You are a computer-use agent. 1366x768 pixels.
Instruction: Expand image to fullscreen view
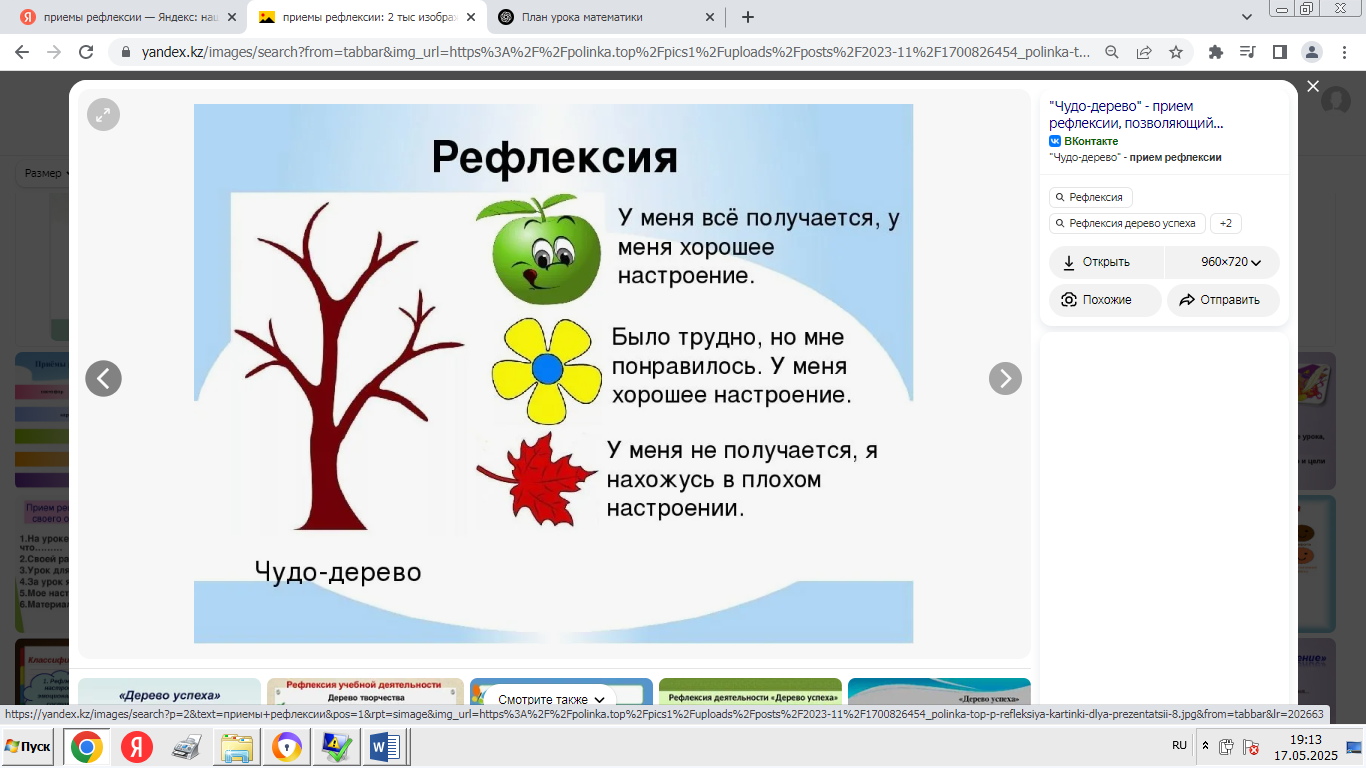click(x=103, y=115)
